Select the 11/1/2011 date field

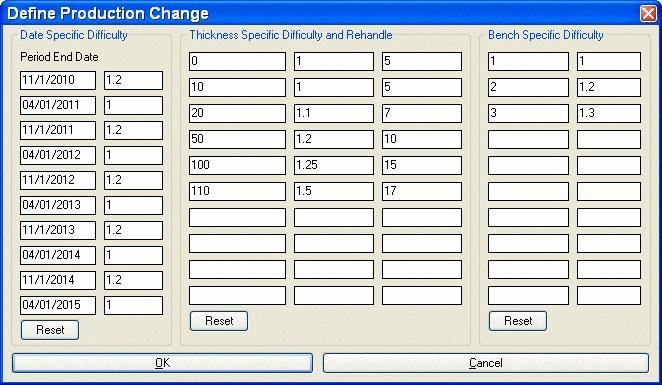pyautogui.click(x=58, y=130)
